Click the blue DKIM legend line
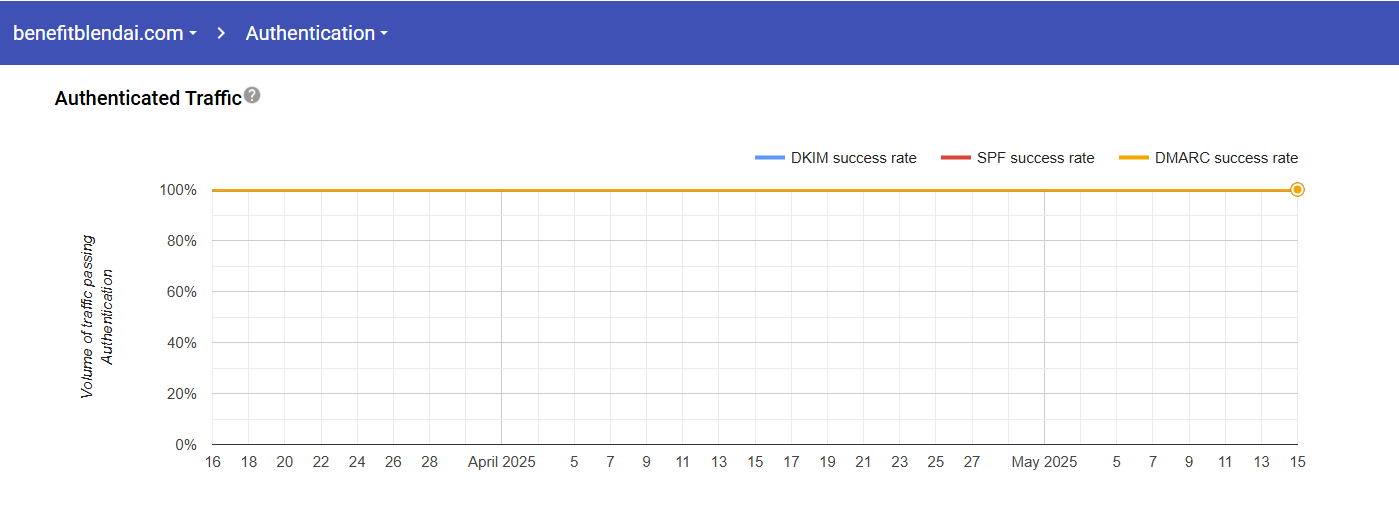 point(769,158)
